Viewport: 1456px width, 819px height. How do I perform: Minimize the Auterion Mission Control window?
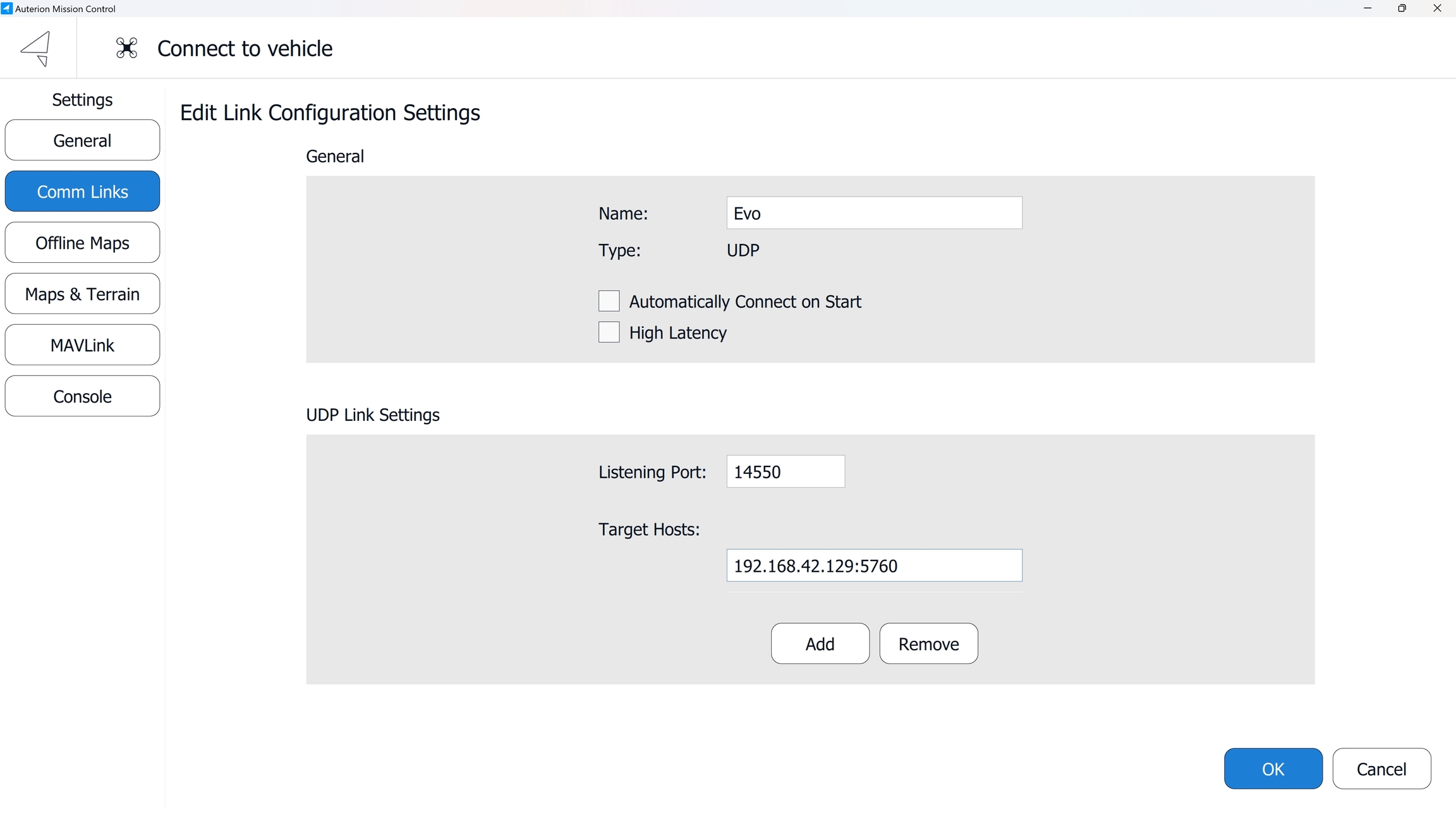pos(1368,8)
